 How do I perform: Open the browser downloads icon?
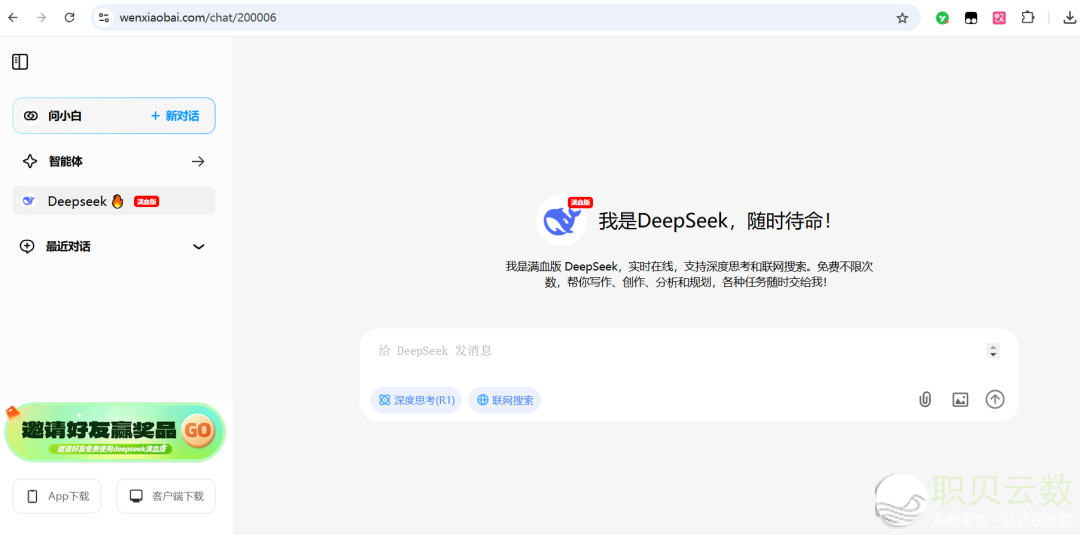1070,18
